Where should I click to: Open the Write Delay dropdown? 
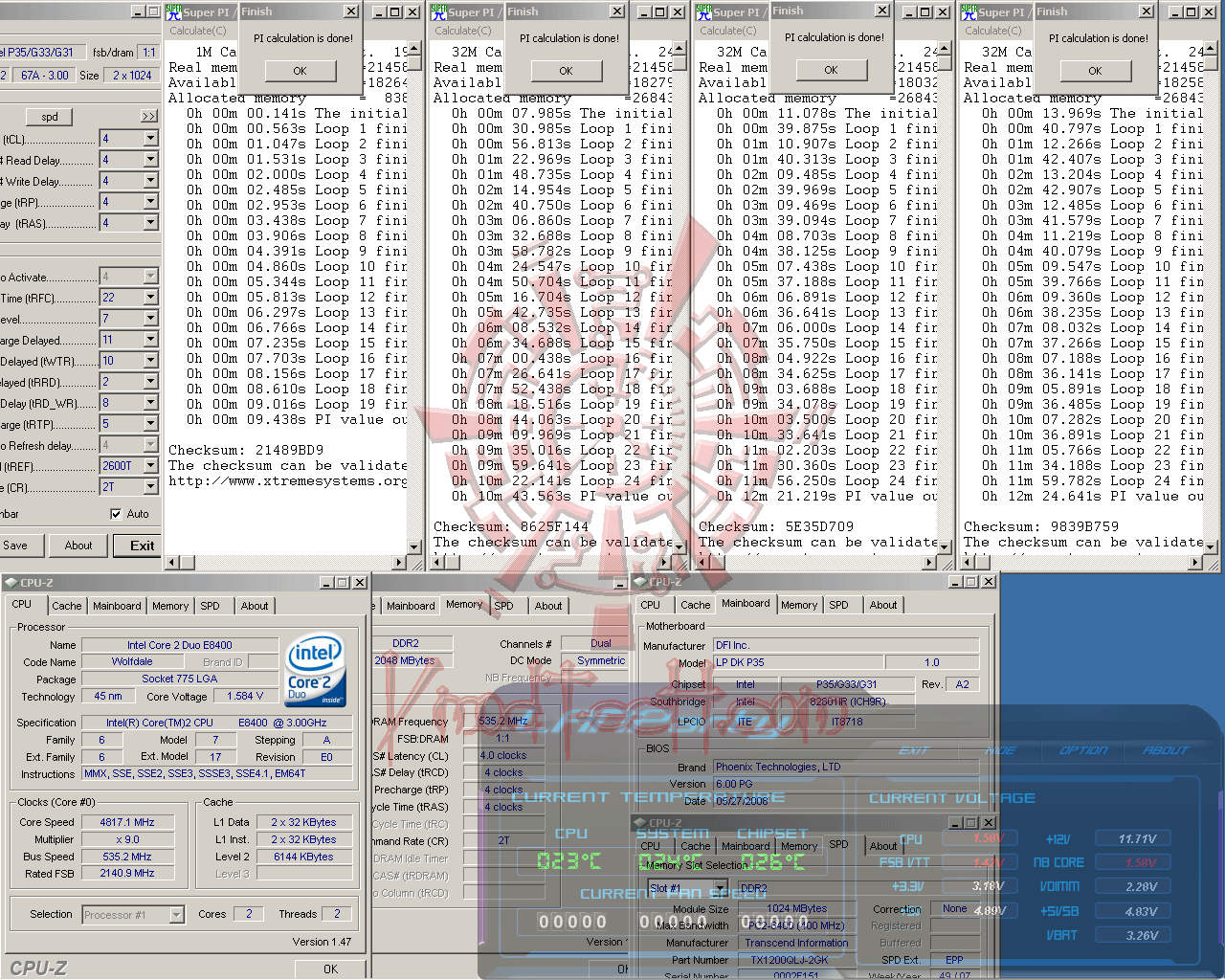click(x=150, y=181)
